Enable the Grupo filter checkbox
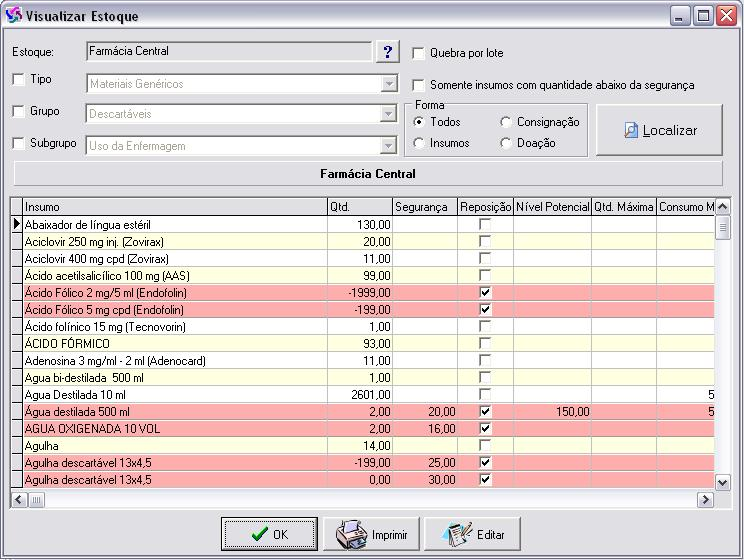Viewport: 744px width, 560px height. click(x=19, y=111)
